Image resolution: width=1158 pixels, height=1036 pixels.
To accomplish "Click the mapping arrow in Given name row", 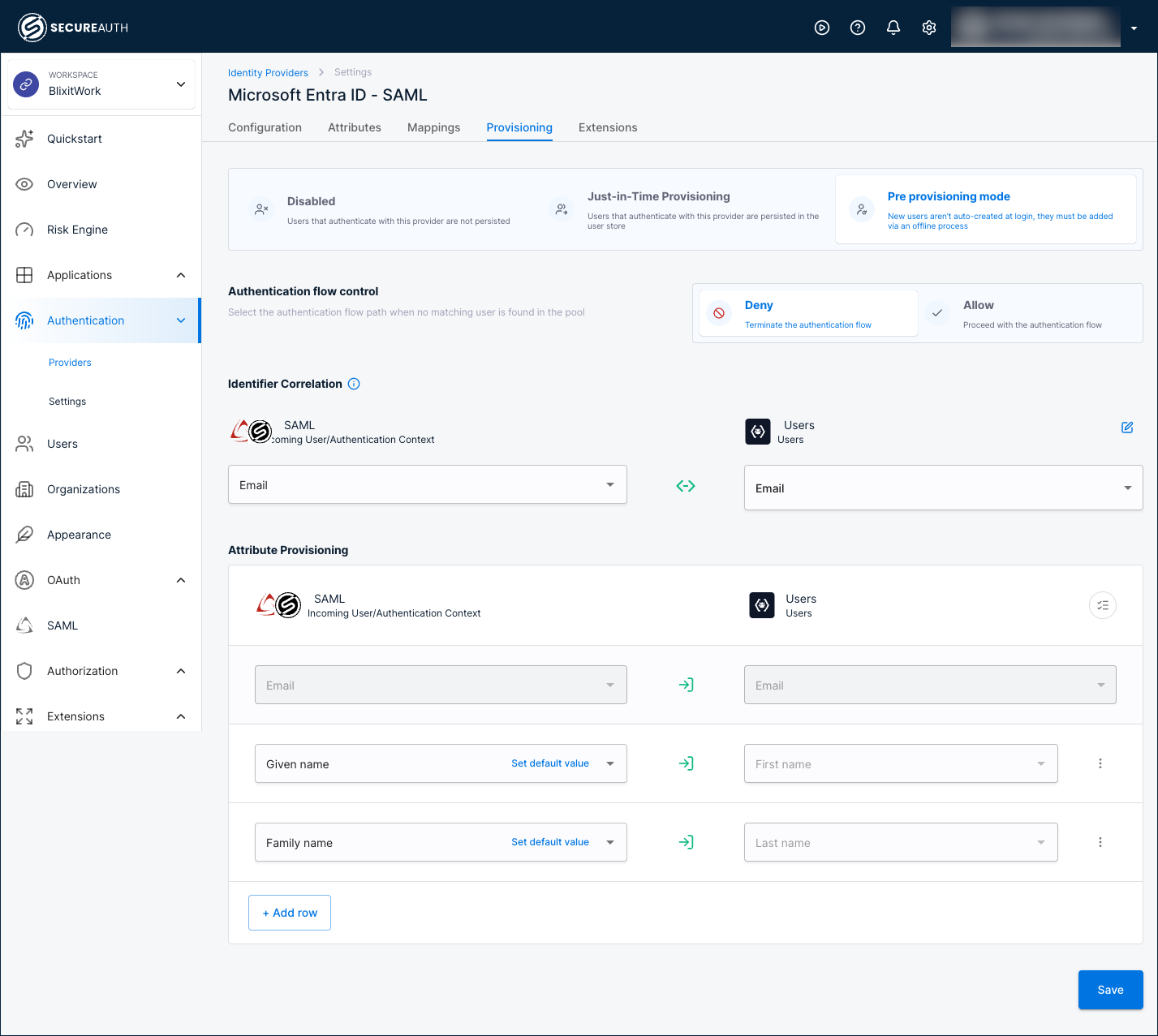I will pyautogui.click(x=686, y=763).
